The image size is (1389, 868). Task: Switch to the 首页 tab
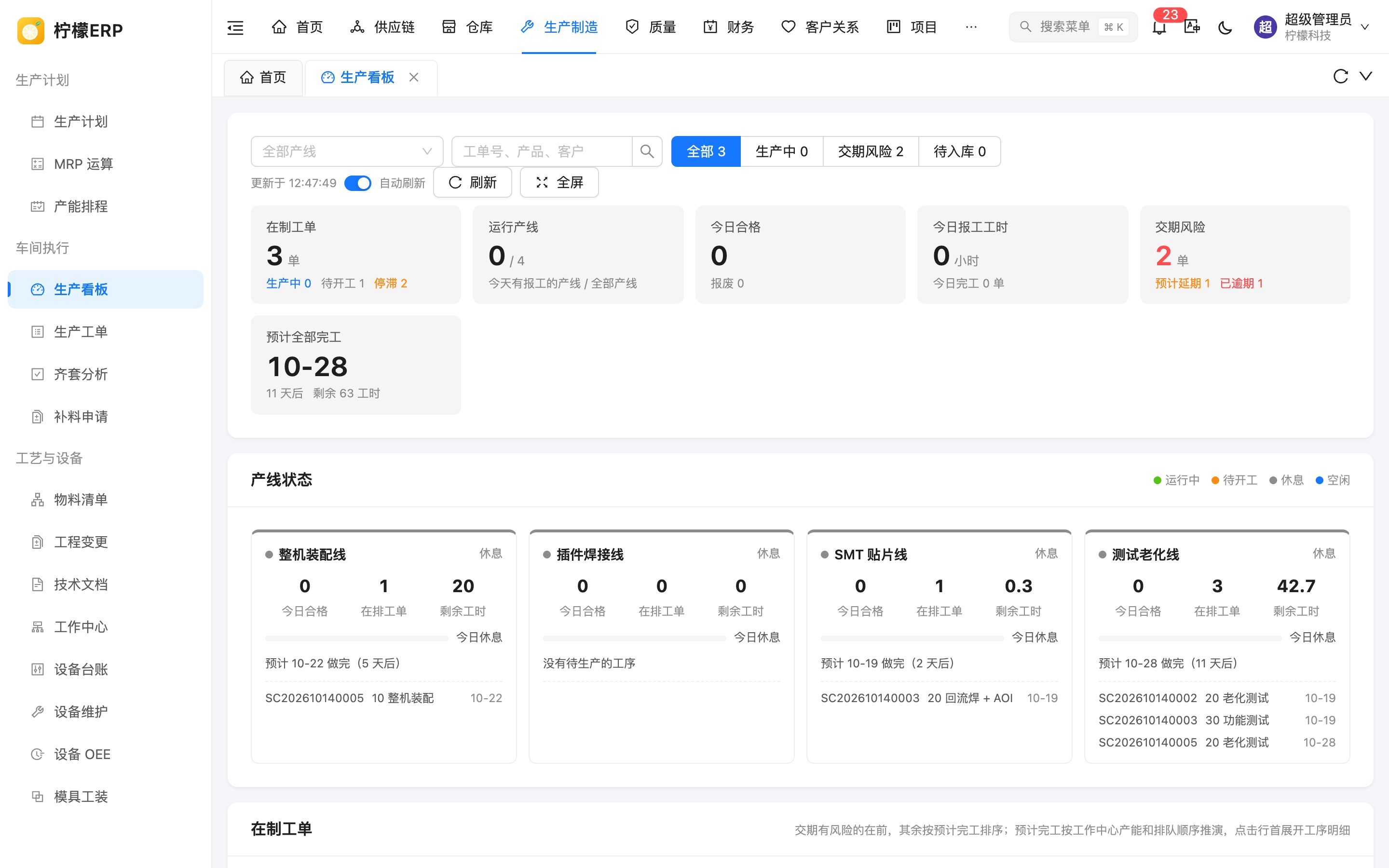click(x=263, y=78)
